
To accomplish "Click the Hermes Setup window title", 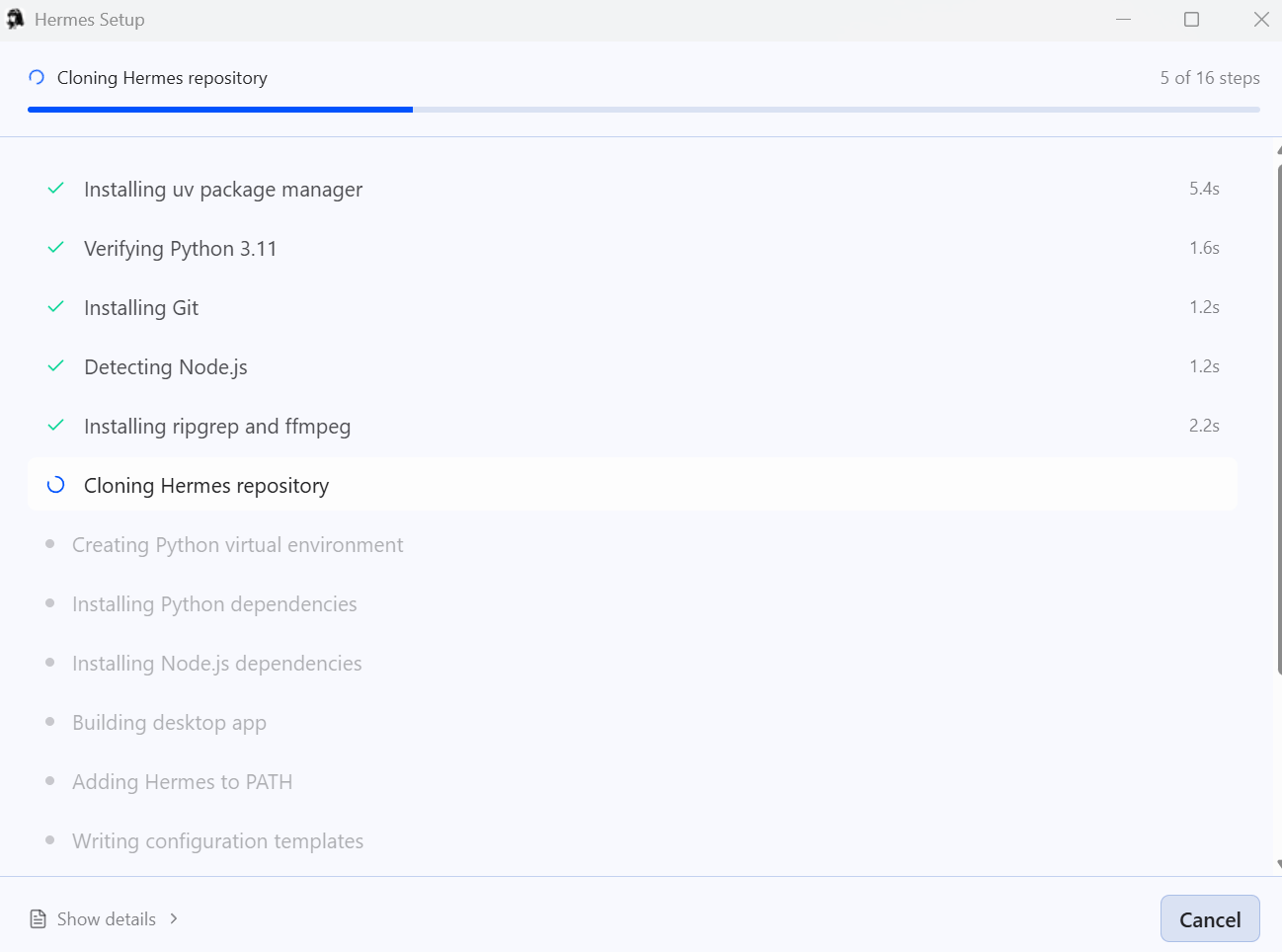I will (x=89, y=20).
